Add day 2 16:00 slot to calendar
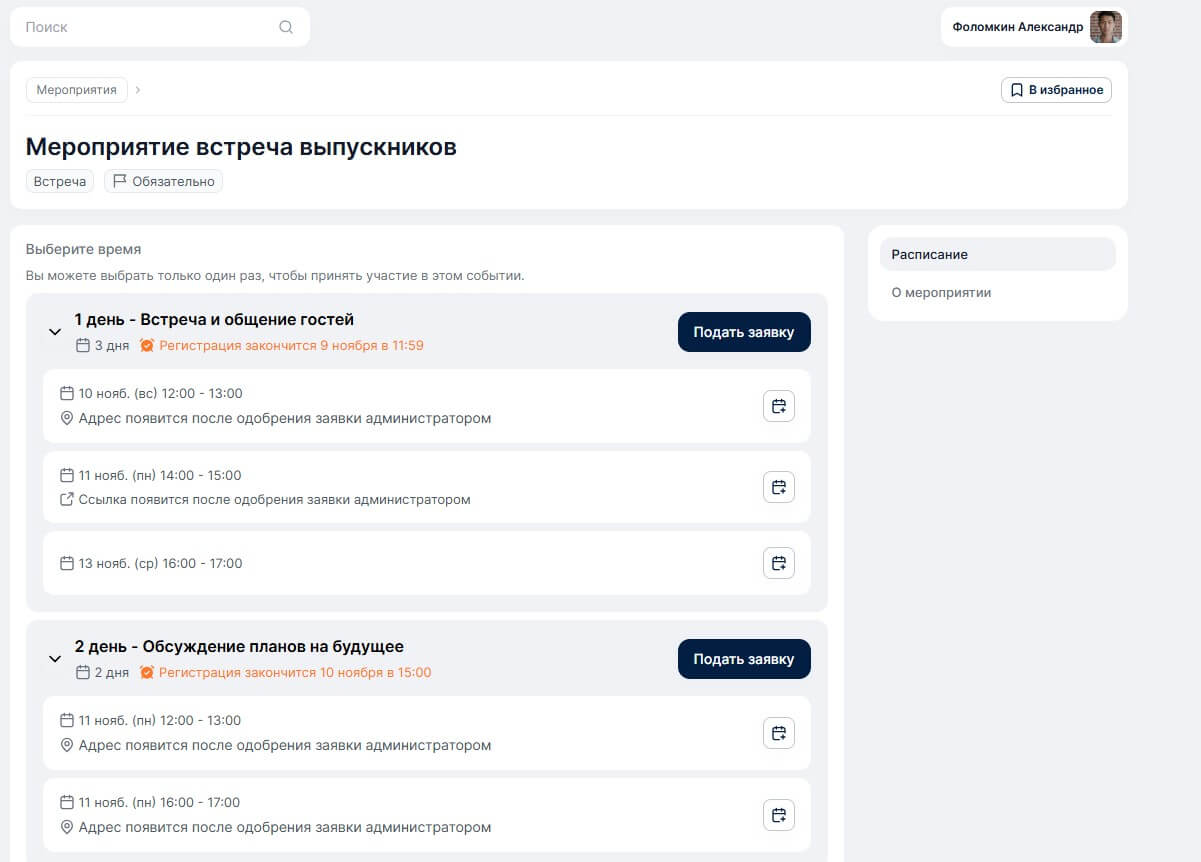 pos(779,814)
